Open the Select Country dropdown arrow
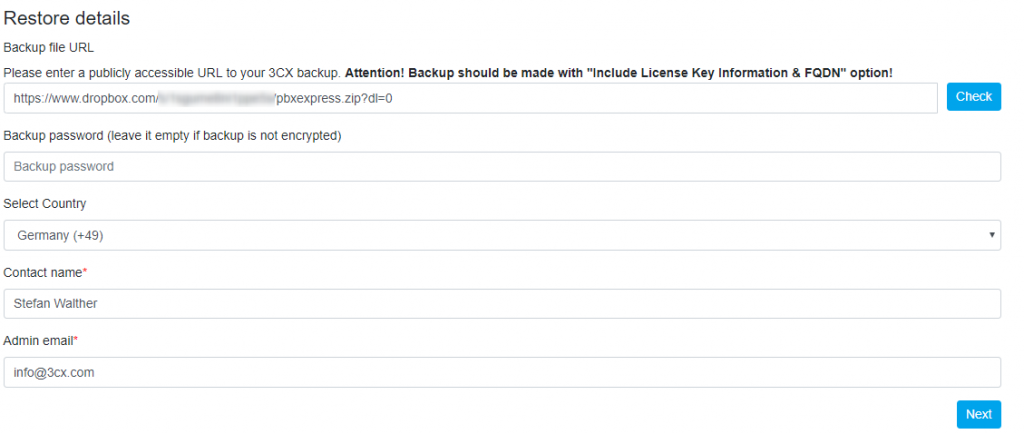The image size is (1024, 434). [991, 236]
